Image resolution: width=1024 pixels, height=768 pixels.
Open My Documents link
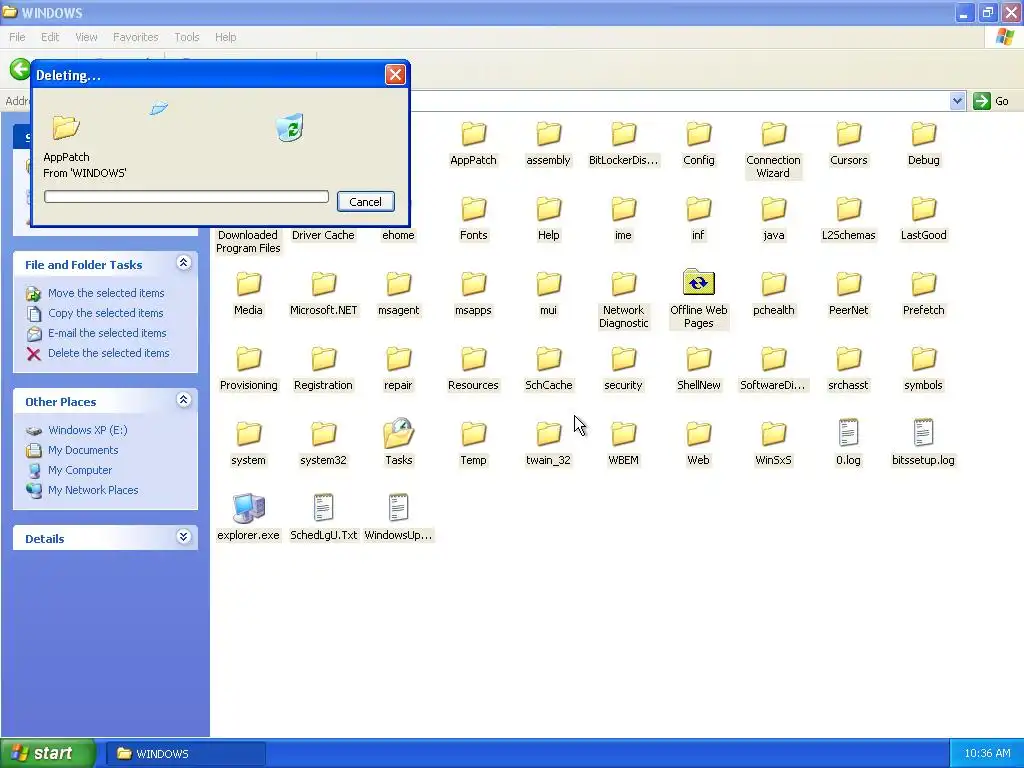tap(83, 451)
